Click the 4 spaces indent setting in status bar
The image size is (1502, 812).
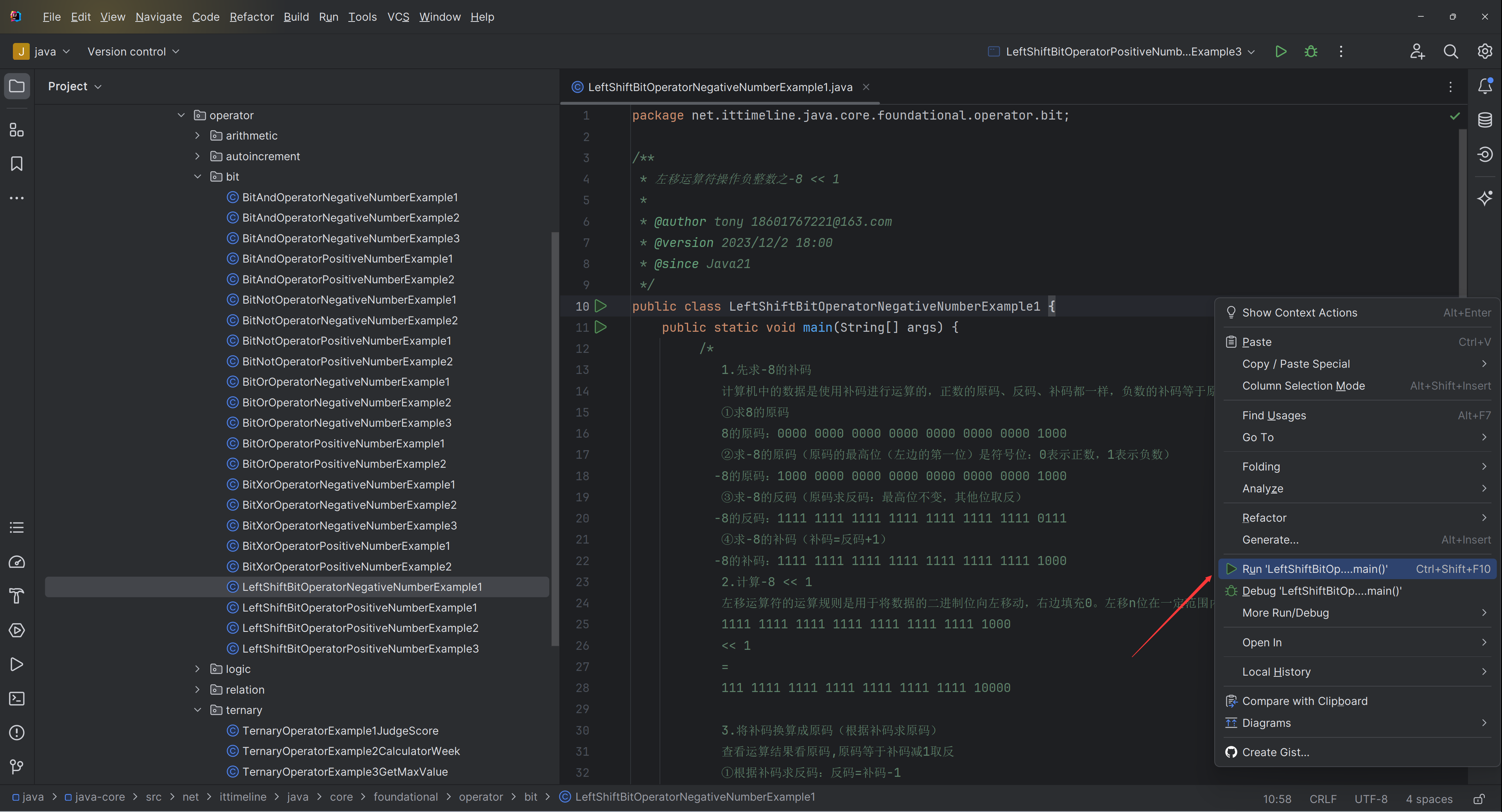click(x=1429, y=799)
